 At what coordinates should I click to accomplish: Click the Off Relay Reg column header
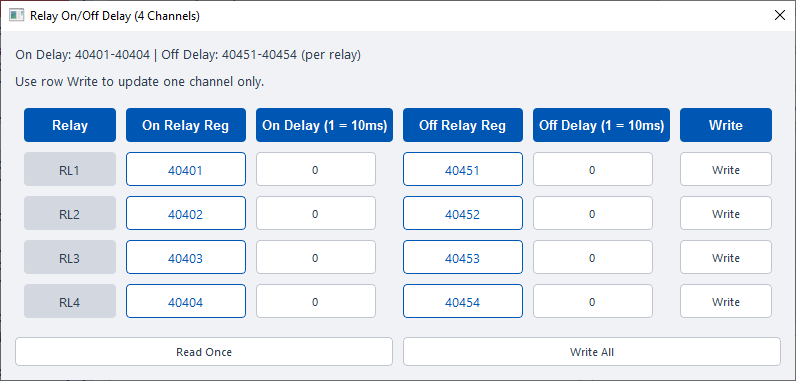tap(463, 125)
